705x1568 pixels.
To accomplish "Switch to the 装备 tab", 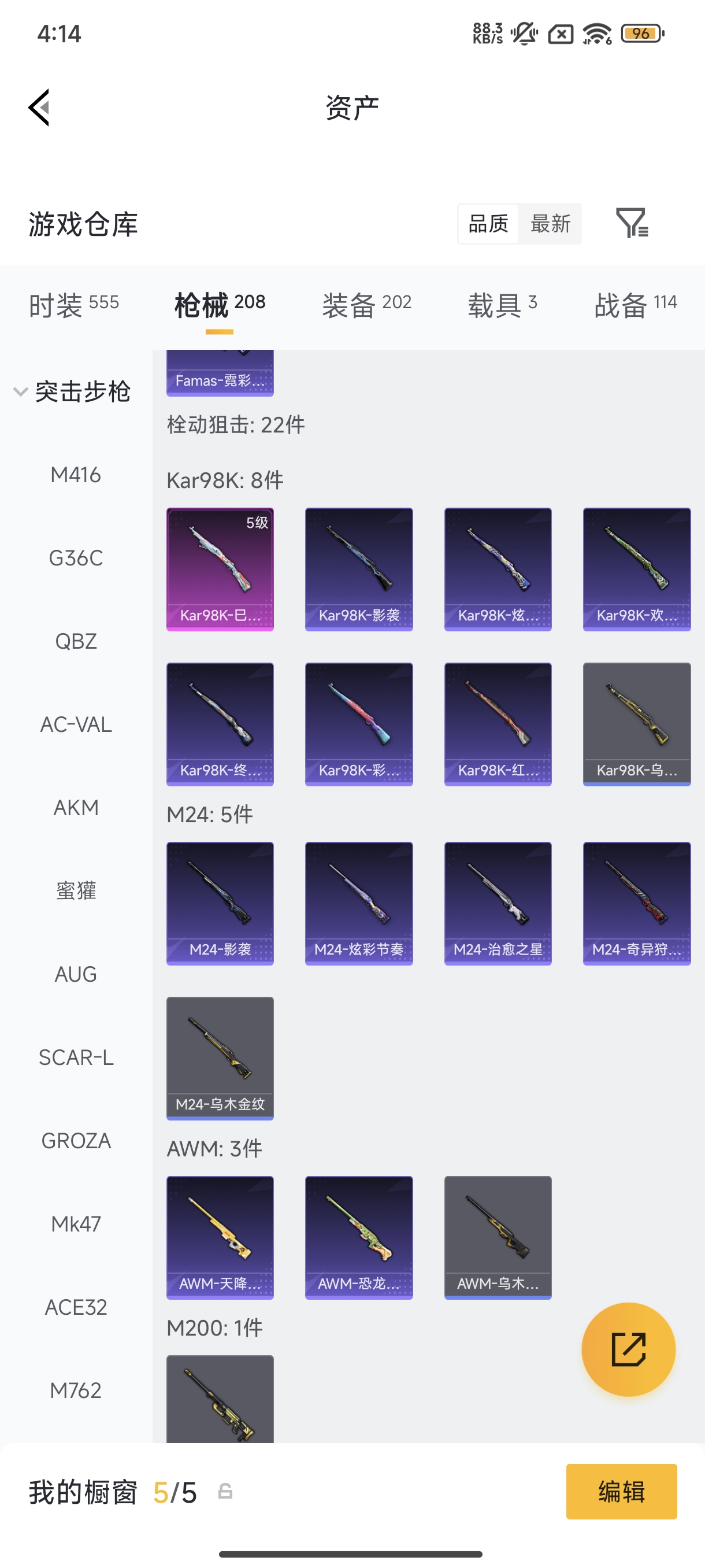I will [367, 304].
